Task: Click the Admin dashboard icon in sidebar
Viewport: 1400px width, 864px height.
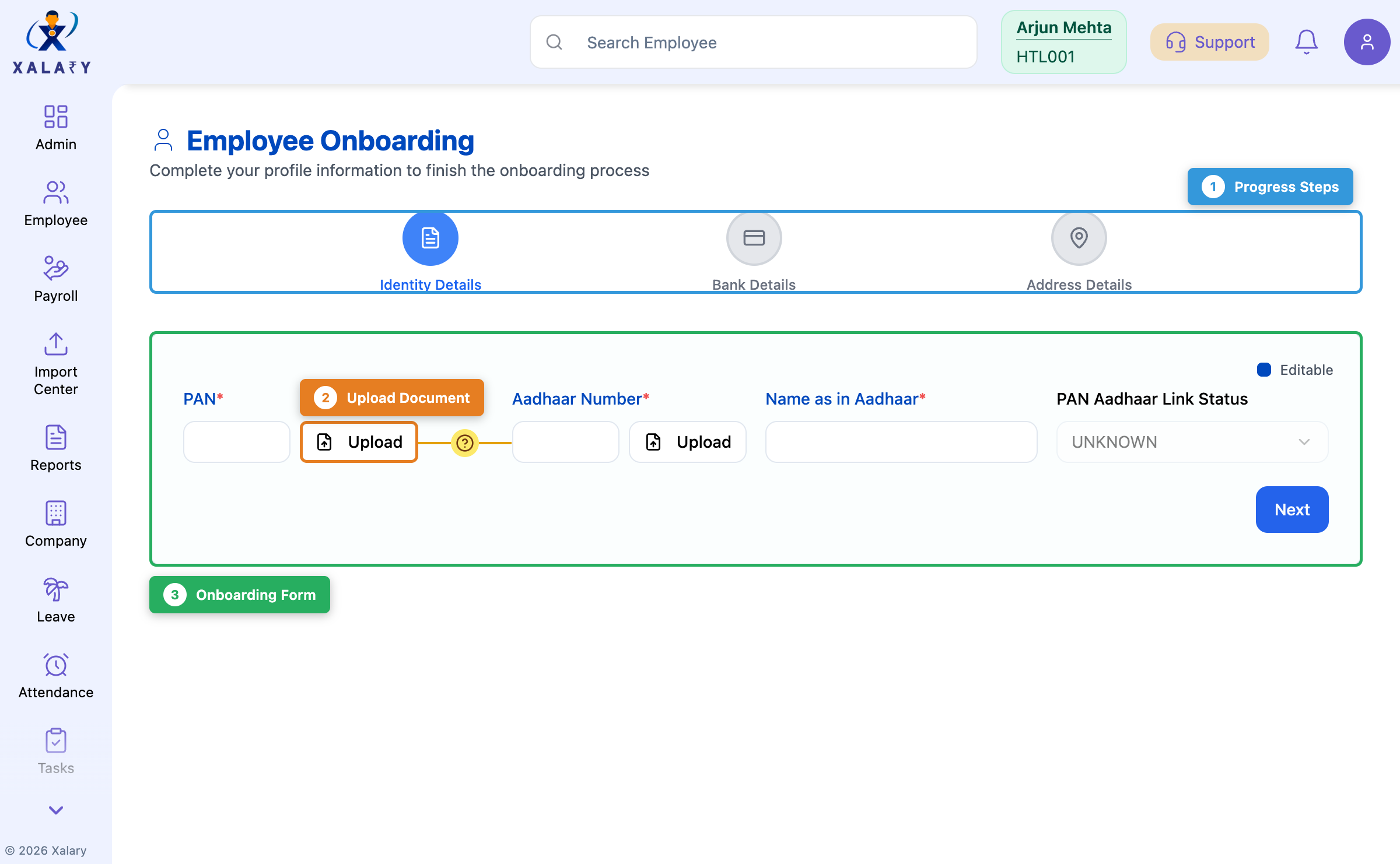Action: (55, 117)
